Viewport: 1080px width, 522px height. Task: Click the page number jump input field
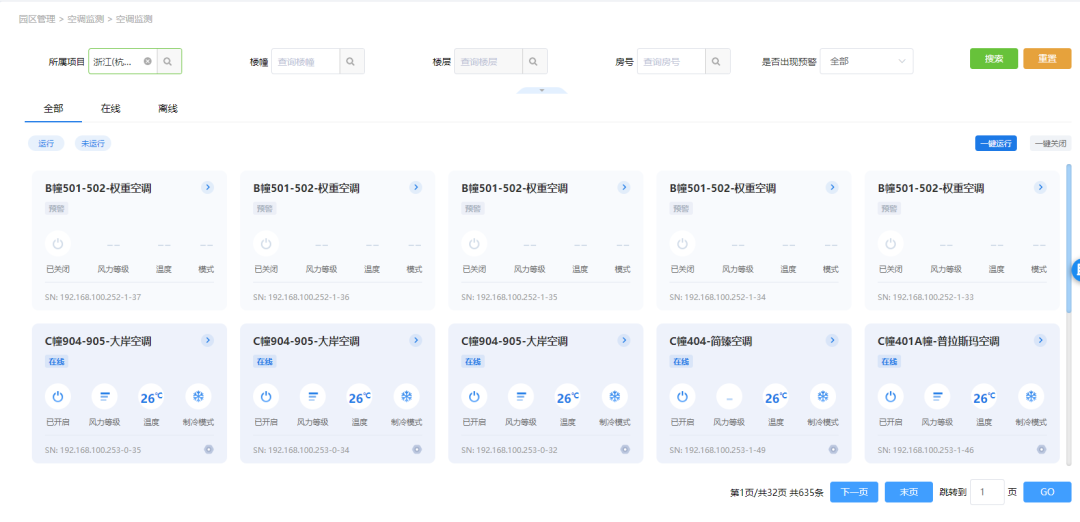point(987,492)
